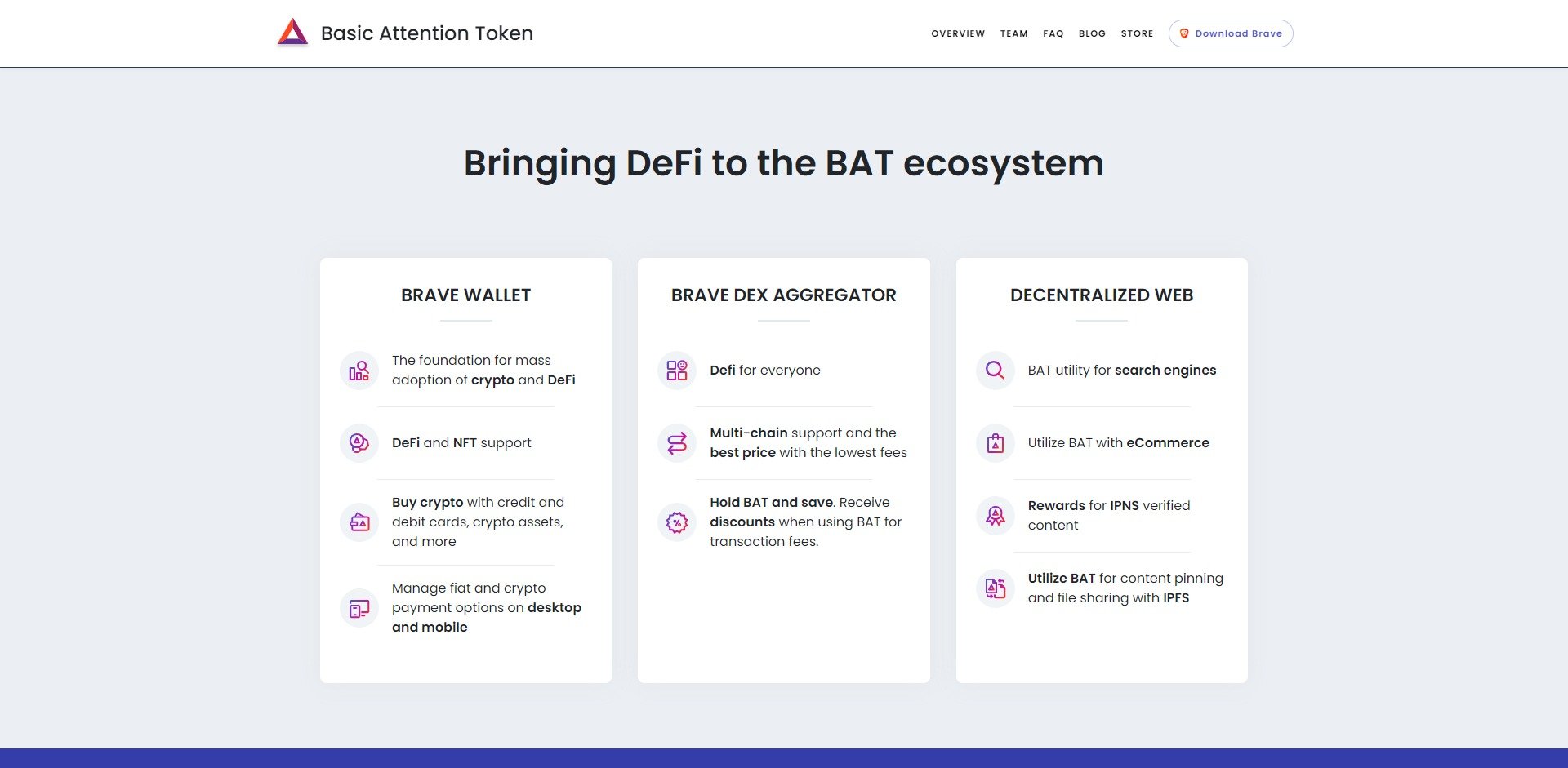Select the eCommerce shopping bag icon

[x=994, y=442]
